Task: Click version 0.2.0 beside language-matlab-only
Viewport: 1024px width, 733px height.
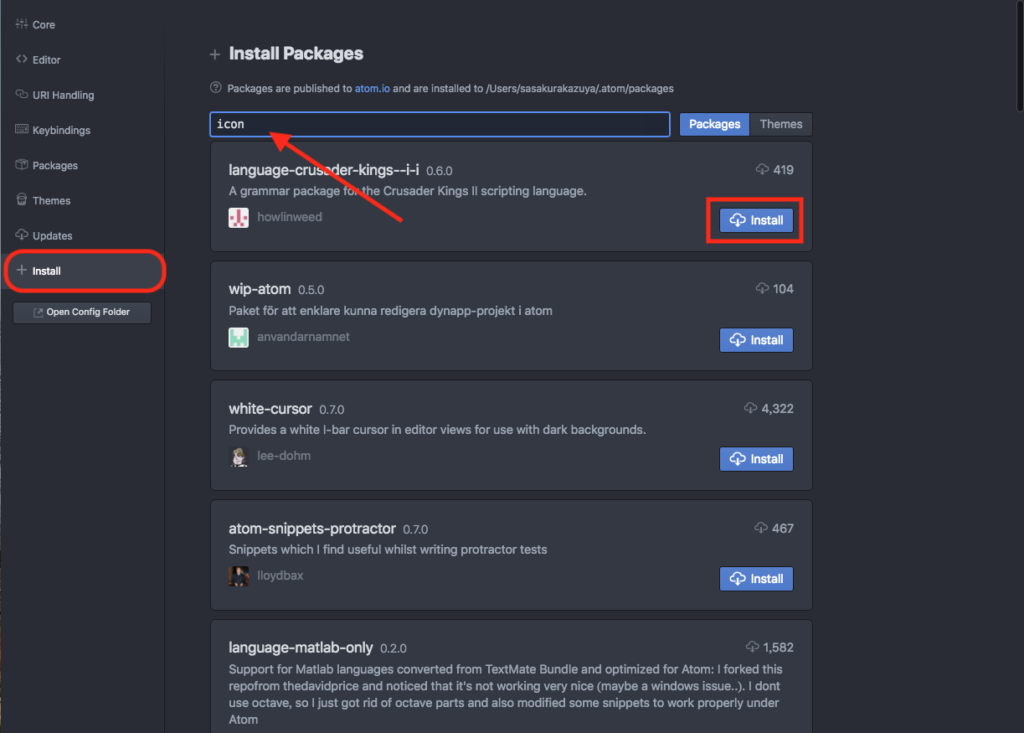Action: (x=393, y=649)
